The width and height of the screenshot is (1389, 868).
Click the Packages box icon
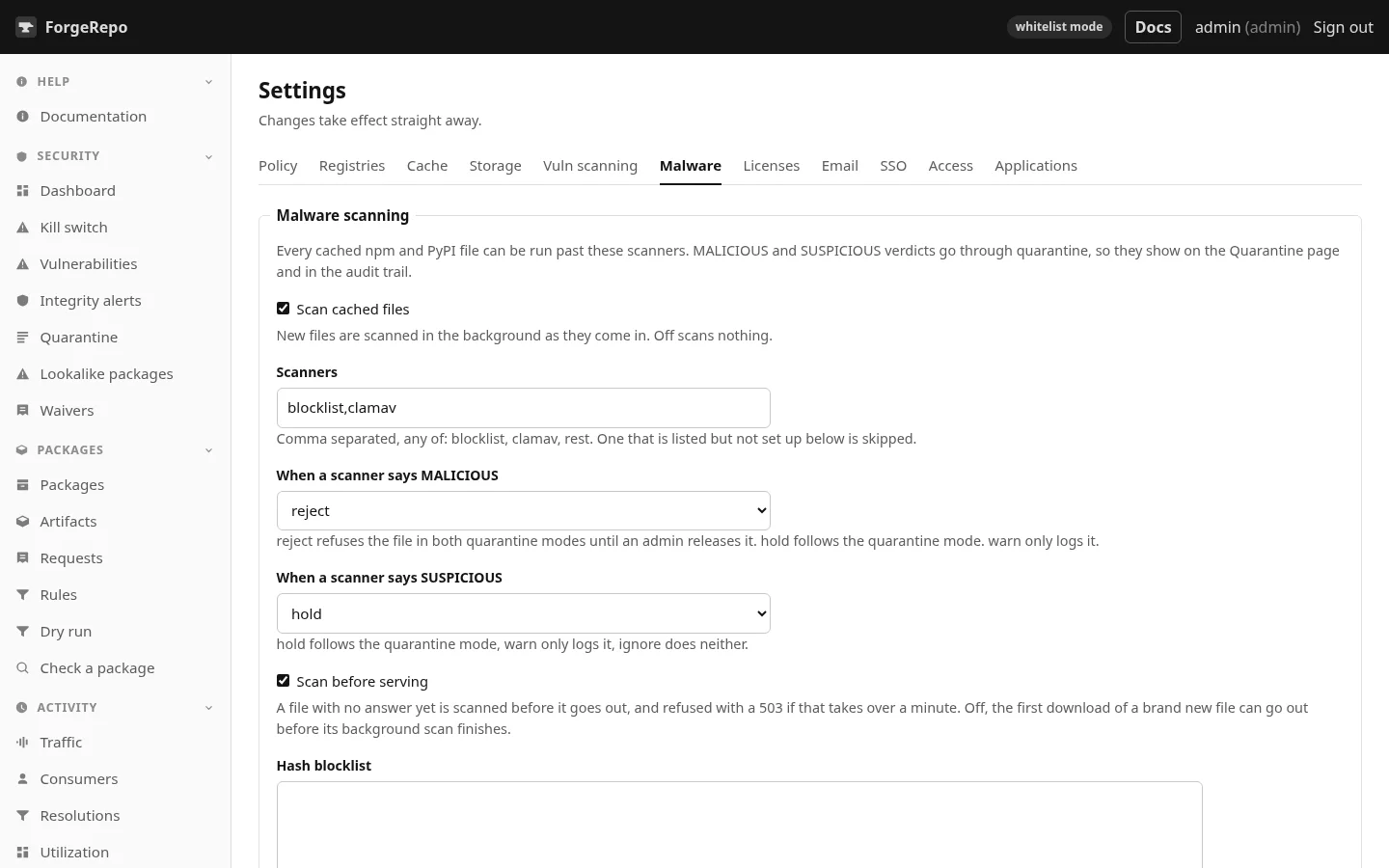[23, 485]
